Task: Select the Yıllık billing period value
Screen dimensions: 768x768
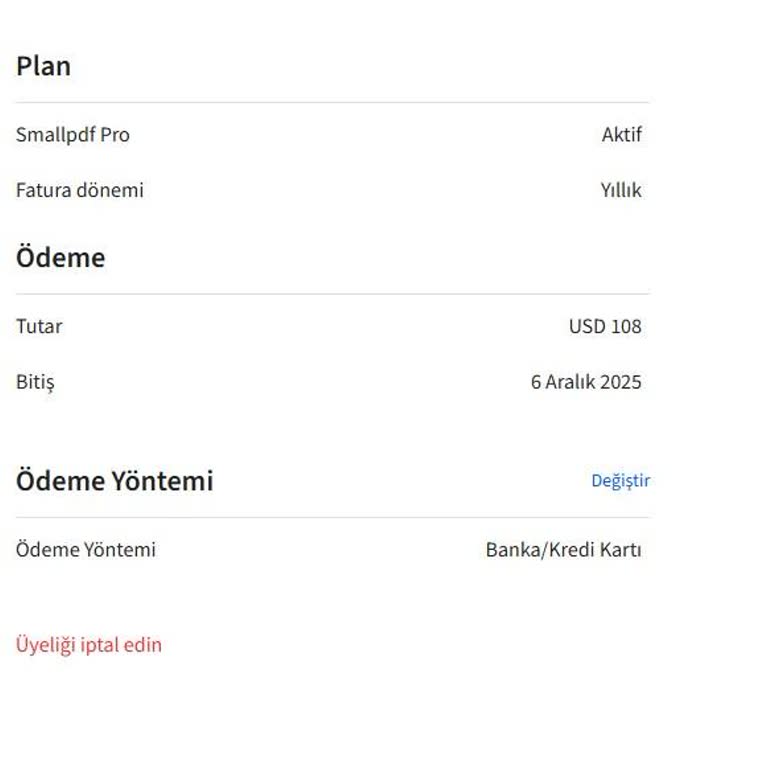Action: 620,190
